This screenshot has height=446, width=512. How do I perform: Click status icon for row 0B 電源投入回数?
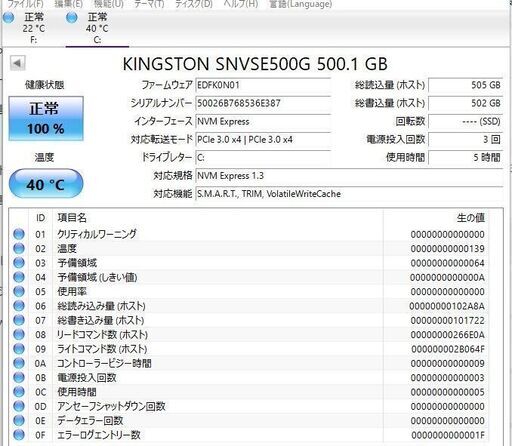point(19,377)
